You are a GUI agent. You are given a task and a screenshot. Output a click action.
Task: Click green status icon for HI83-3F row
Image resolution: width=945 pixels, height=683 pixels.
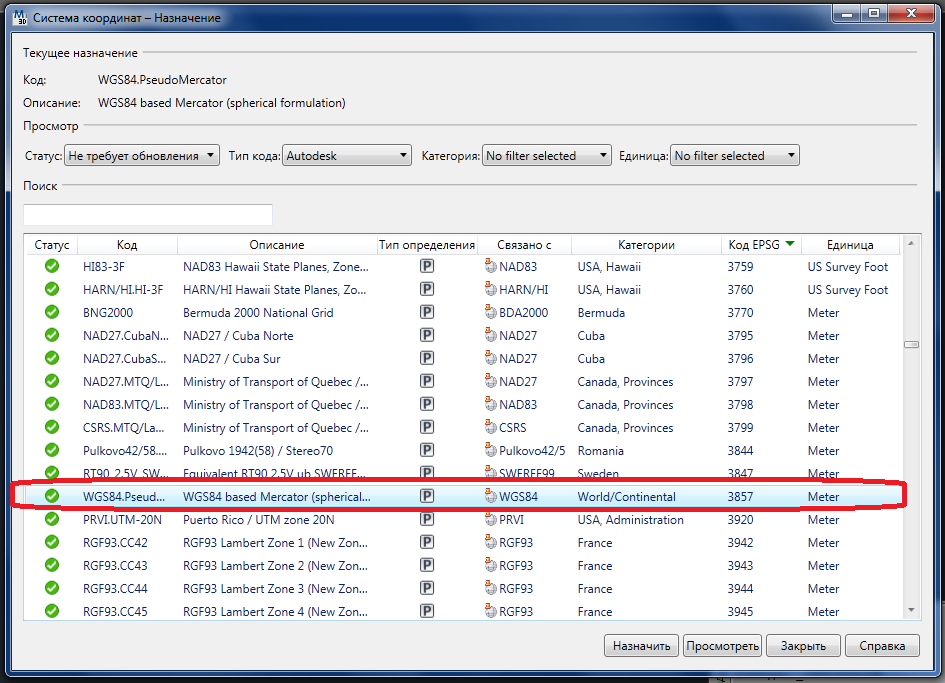(x=52, y=267)
